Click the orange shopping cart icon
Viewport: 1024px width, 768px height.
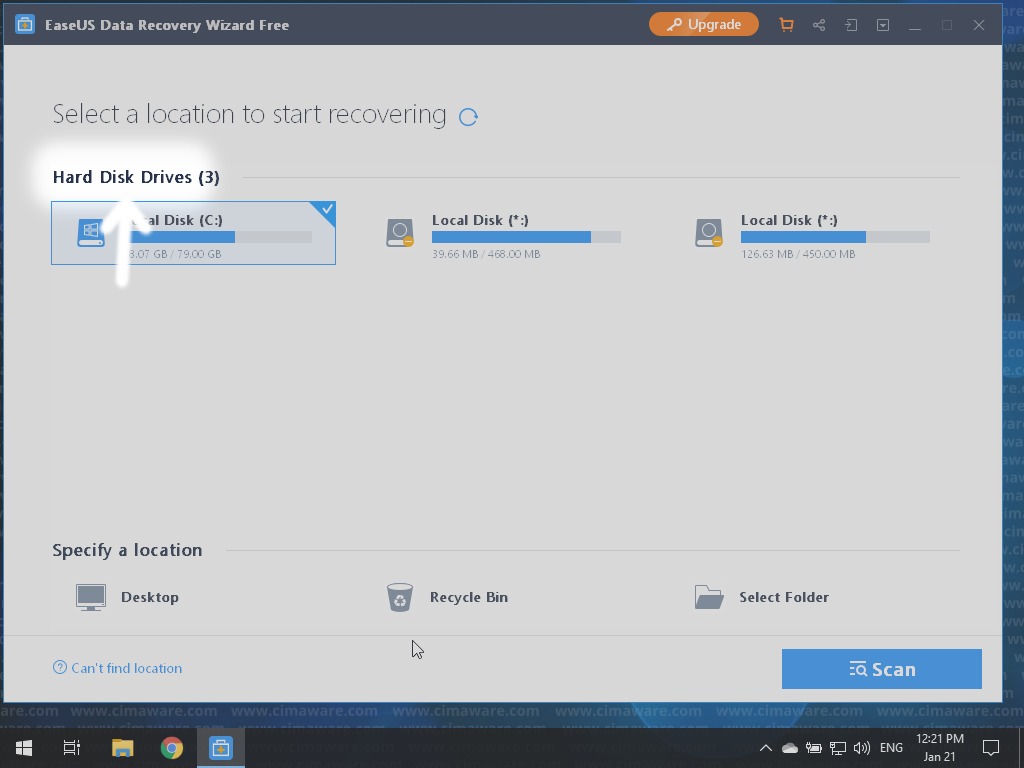coord(786,25)
